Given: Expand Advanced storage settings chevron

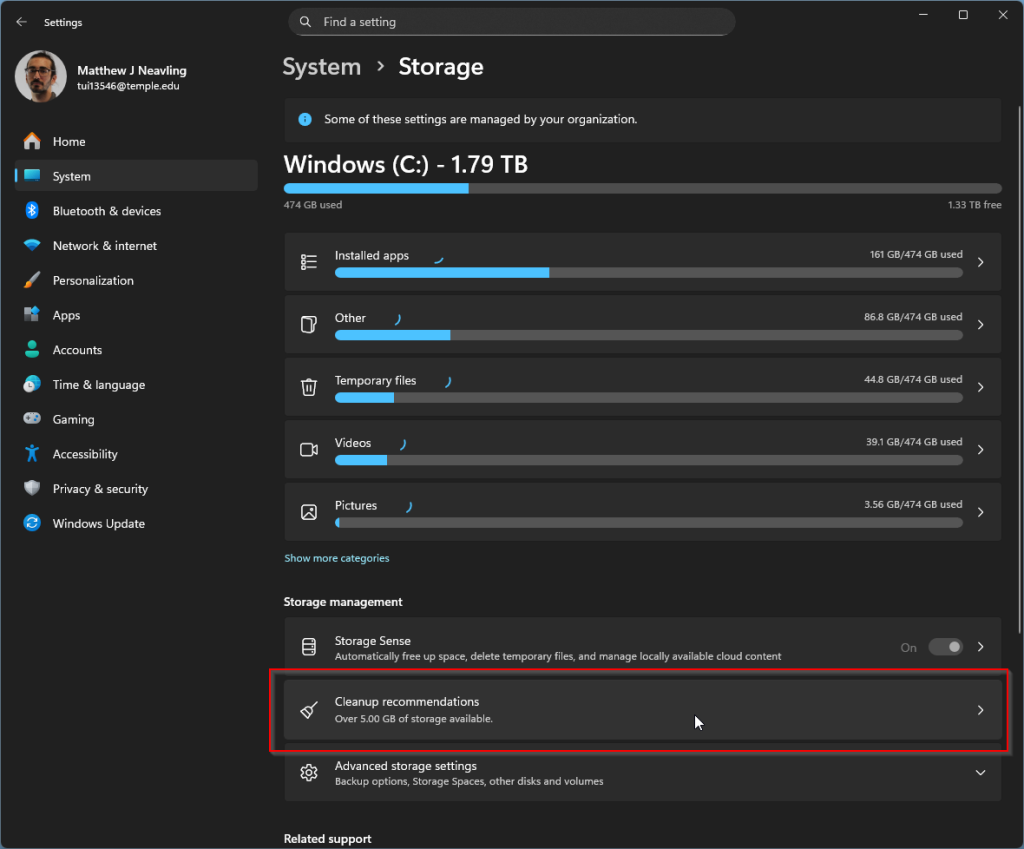Looking at the screenshot, I should coord(980,773).
